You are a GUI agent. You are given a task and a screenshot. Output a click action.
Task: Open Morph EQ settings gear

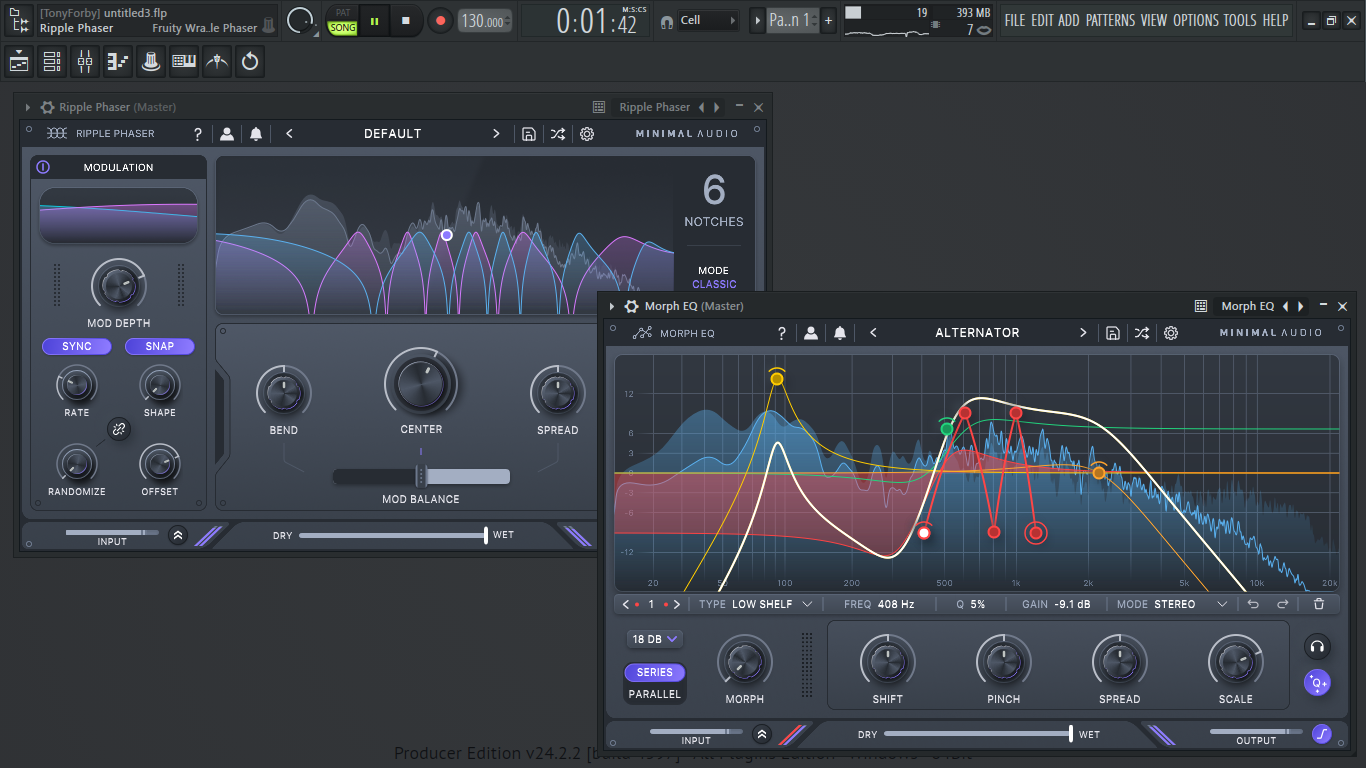[1171, 333]
